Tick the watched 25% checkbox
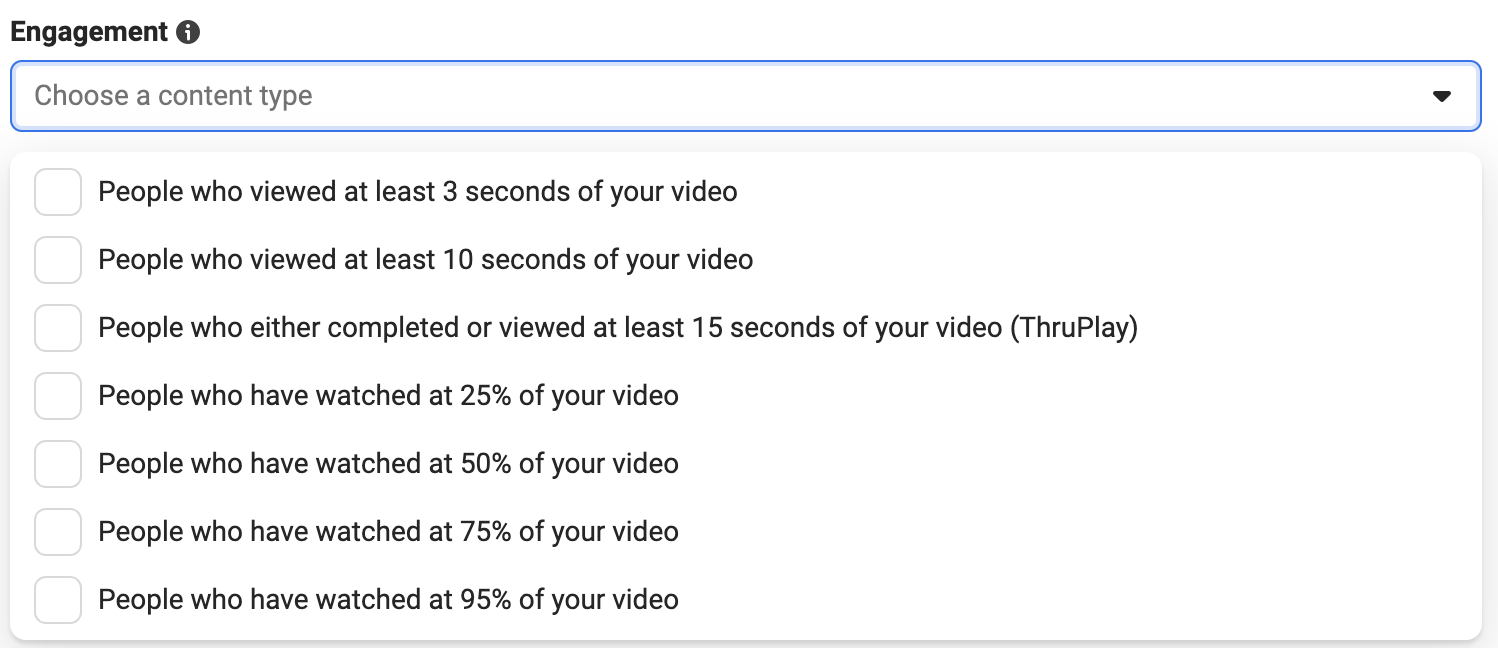 58,396
